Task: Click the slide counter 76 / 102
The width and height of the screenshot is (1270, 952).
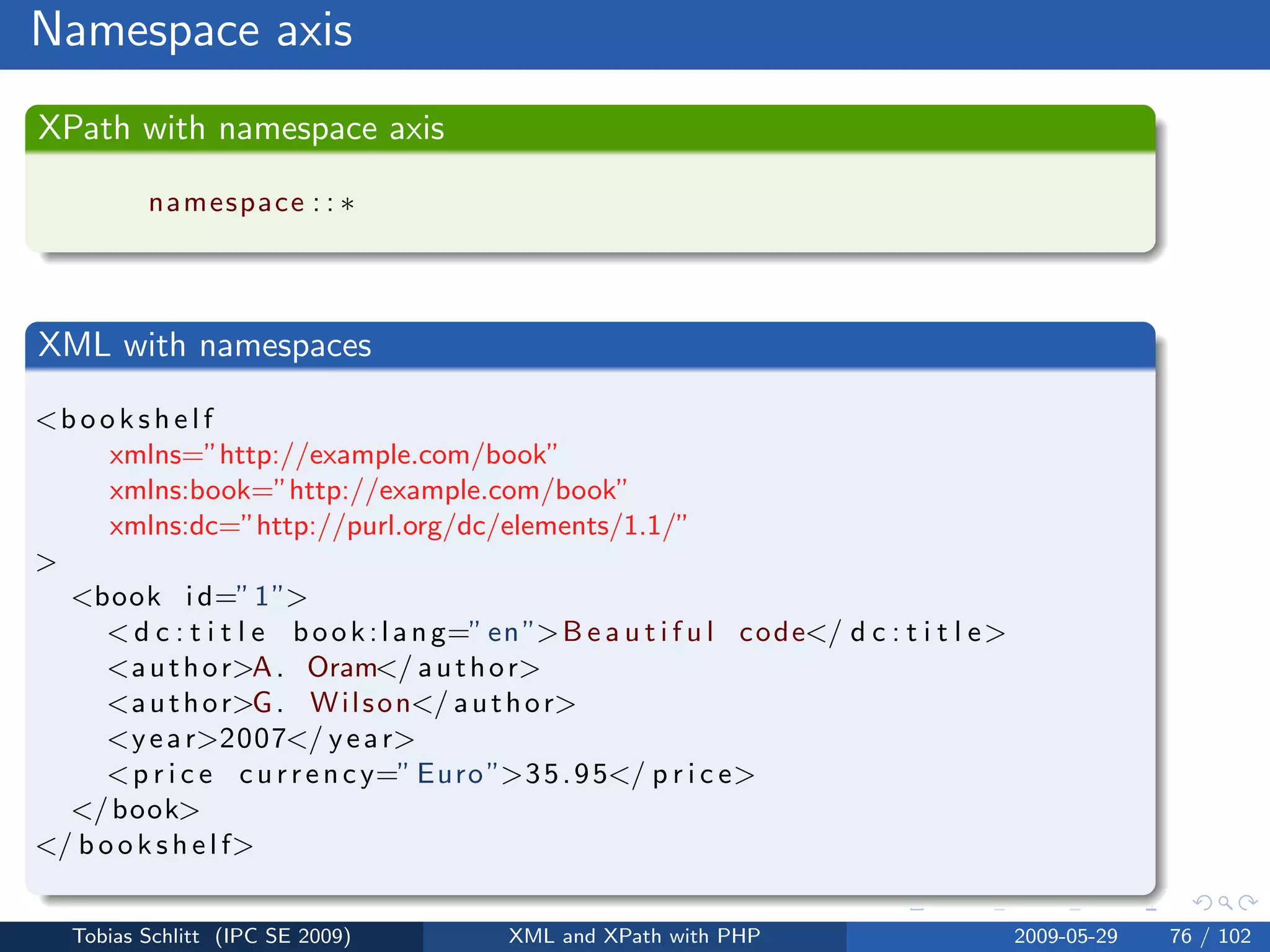Action: [x=1210, y=936]
